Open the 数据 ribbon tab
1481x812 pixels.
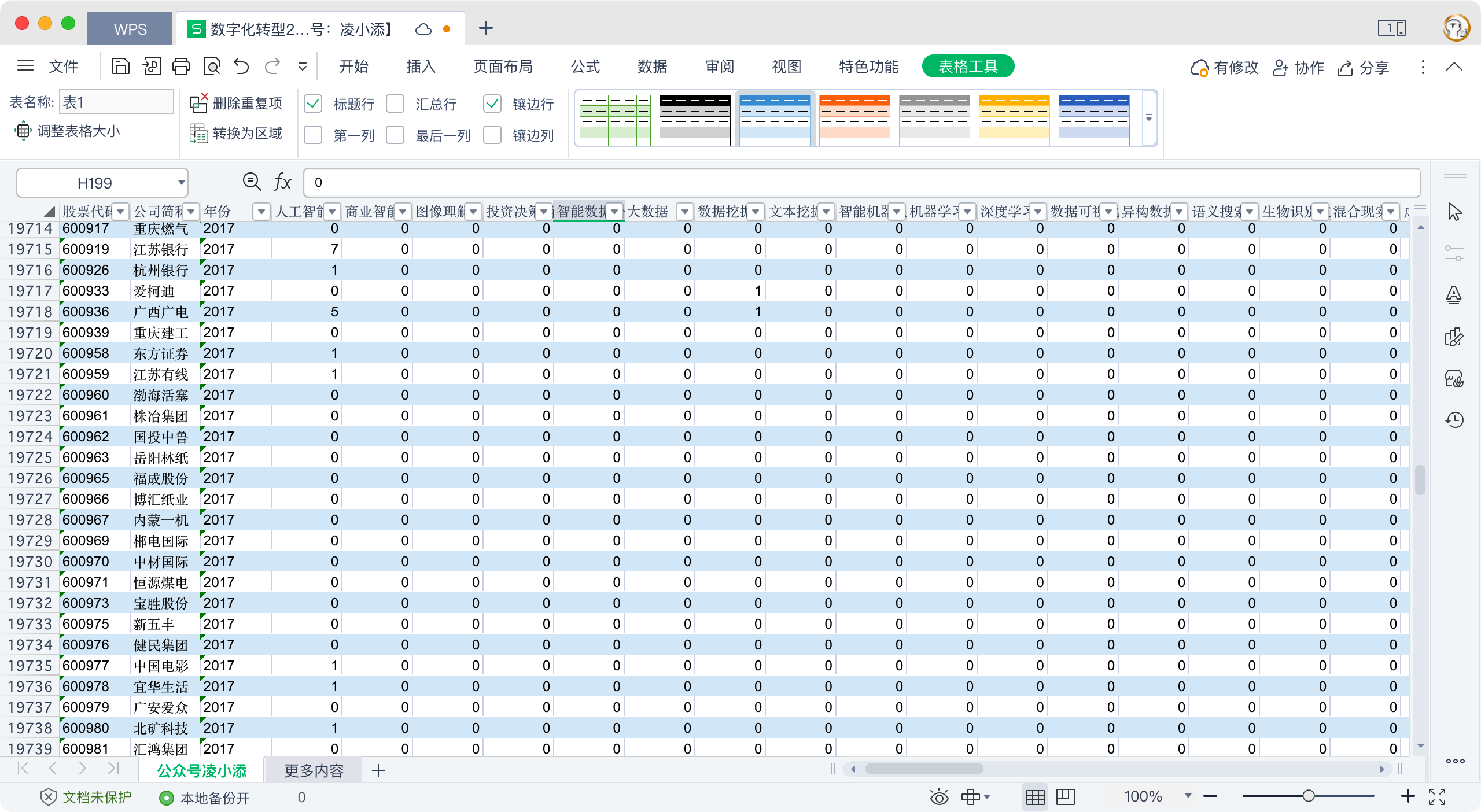click(653, 67)
